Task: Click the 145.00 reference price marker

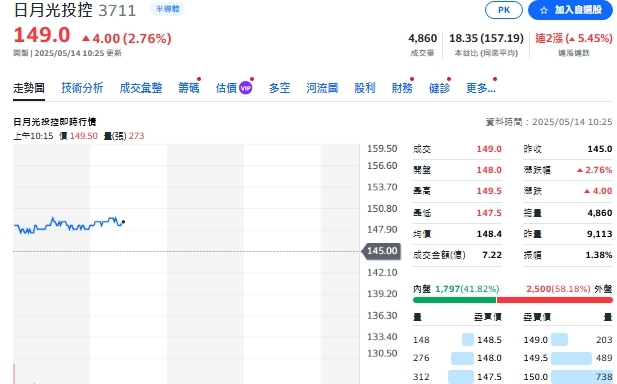Action: coord(382,251)
